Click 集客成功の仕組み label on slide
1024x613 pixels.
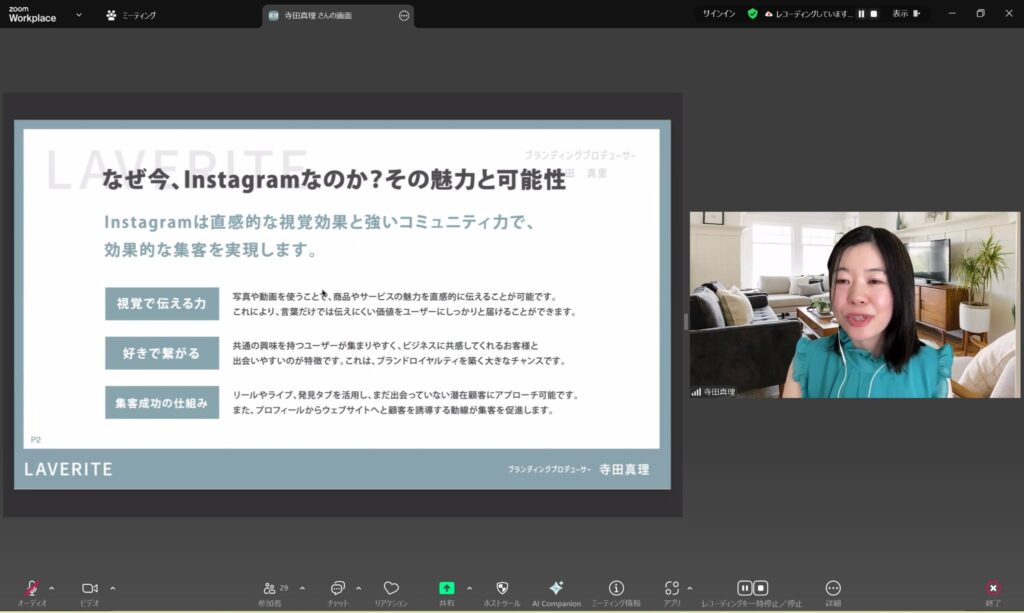click(161, 403)
